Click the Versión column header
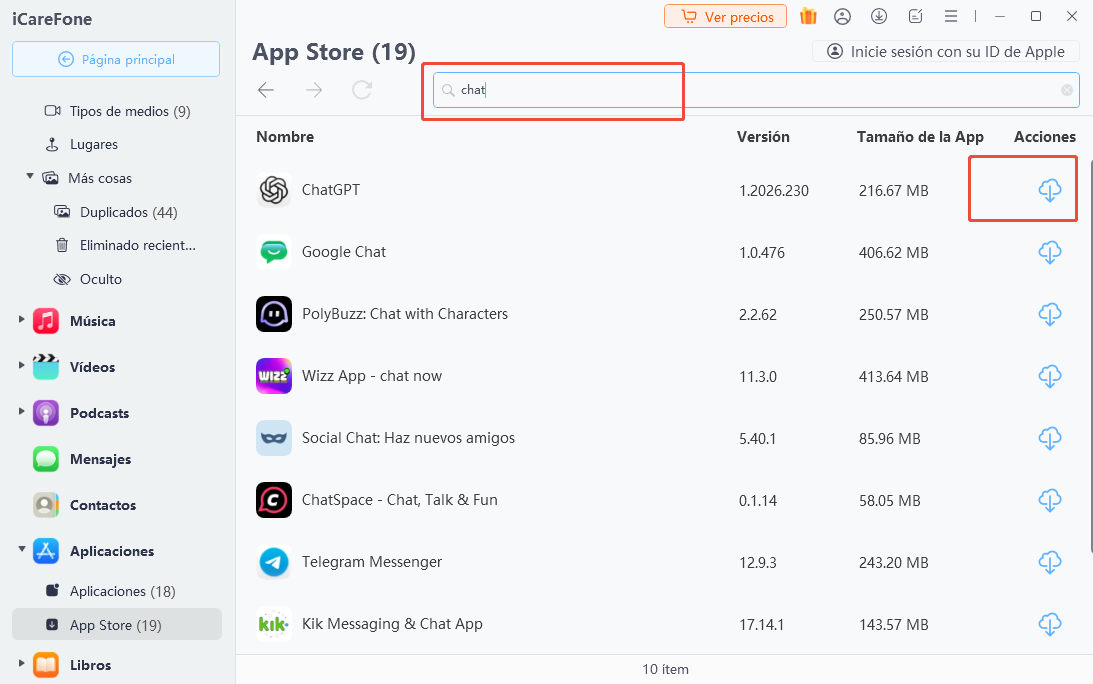 [763, 137]
